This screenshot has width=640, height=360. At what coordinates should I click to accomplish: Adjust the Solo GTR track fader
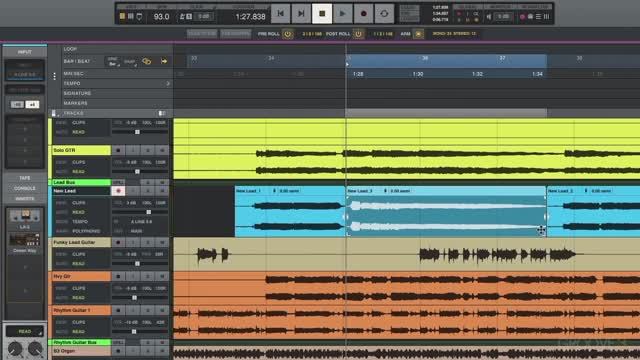coord(137,172)
